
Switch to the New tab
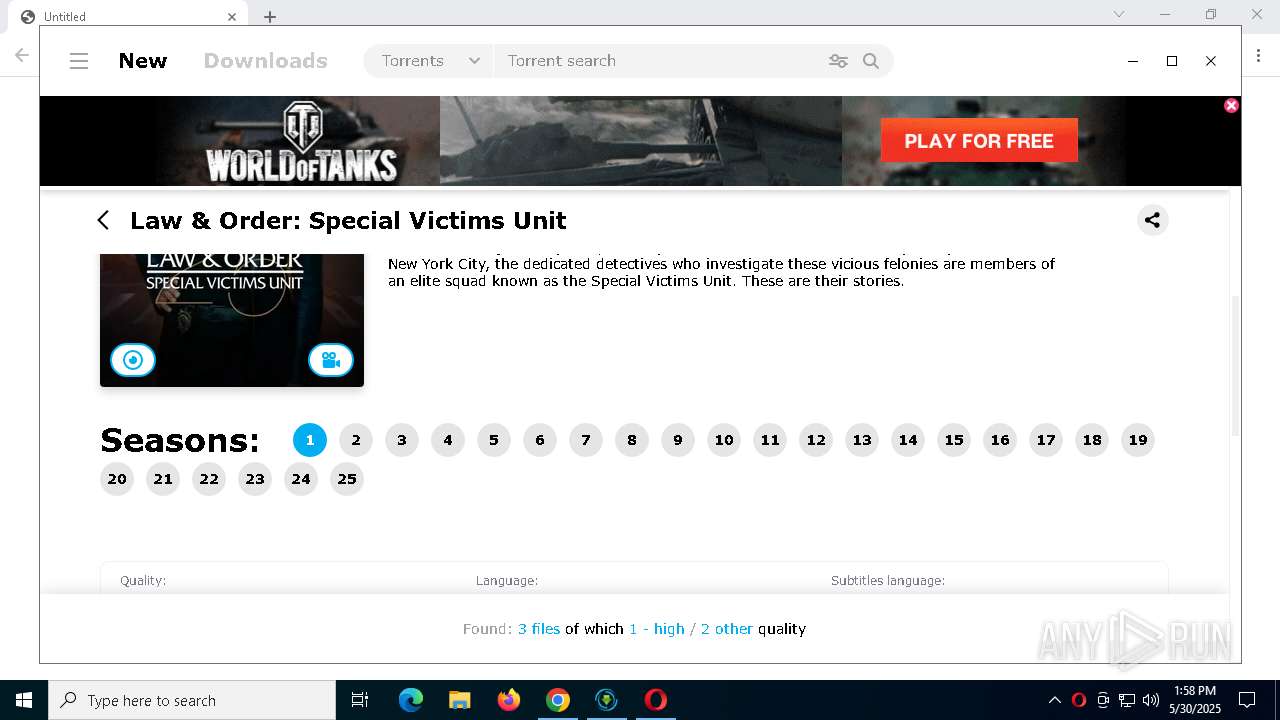[x=143, y=61]
